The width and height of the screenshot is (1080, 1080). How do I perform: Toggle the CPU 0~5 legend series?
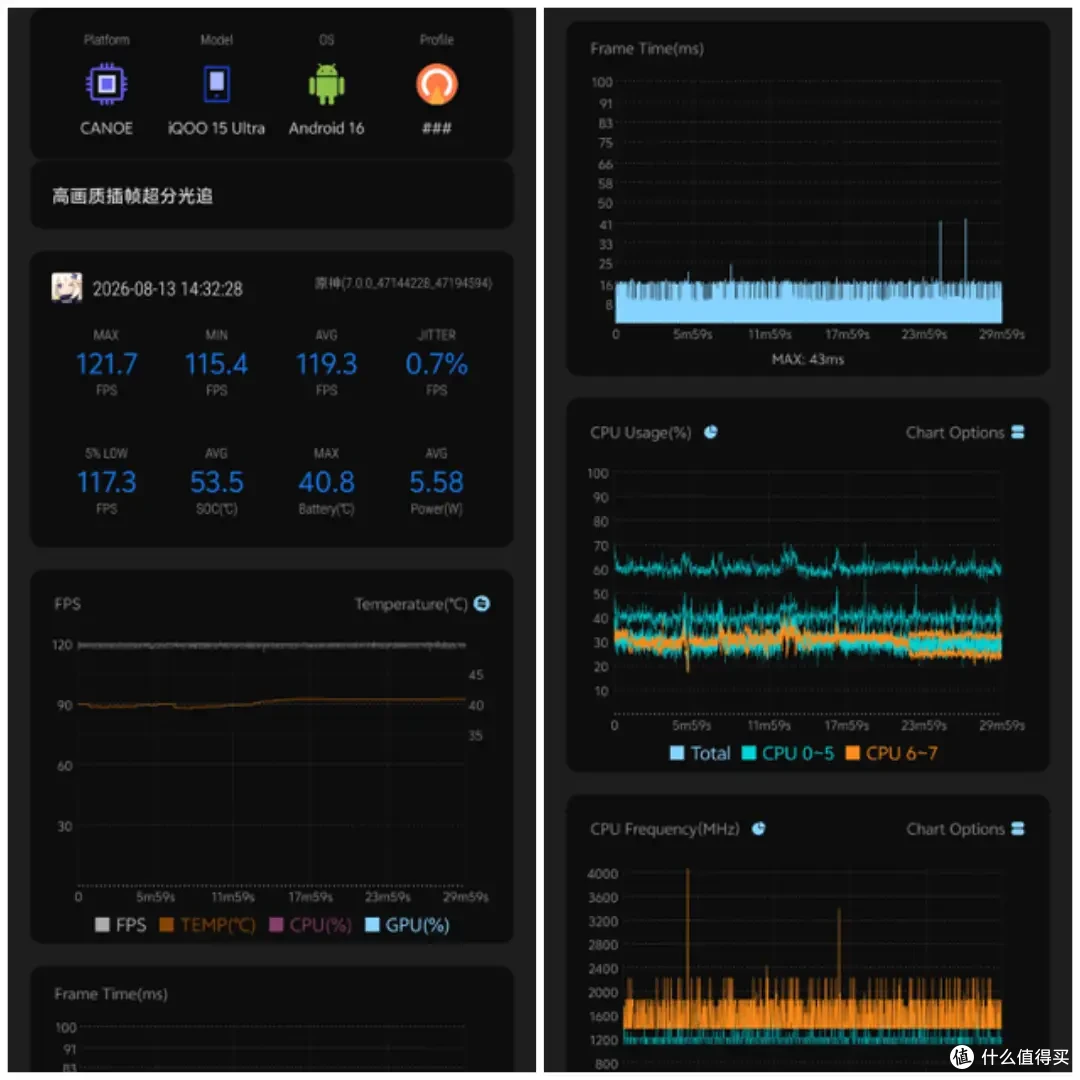coord(788,754)
